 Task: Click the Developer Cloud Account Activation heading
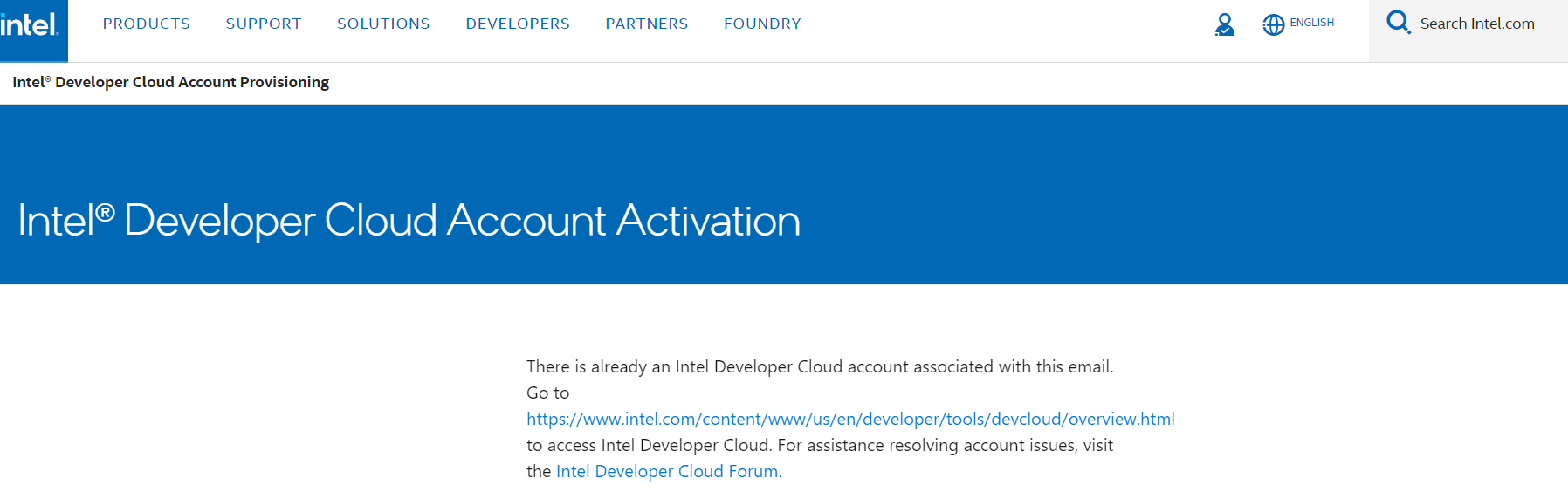click(x=409, y=221)
